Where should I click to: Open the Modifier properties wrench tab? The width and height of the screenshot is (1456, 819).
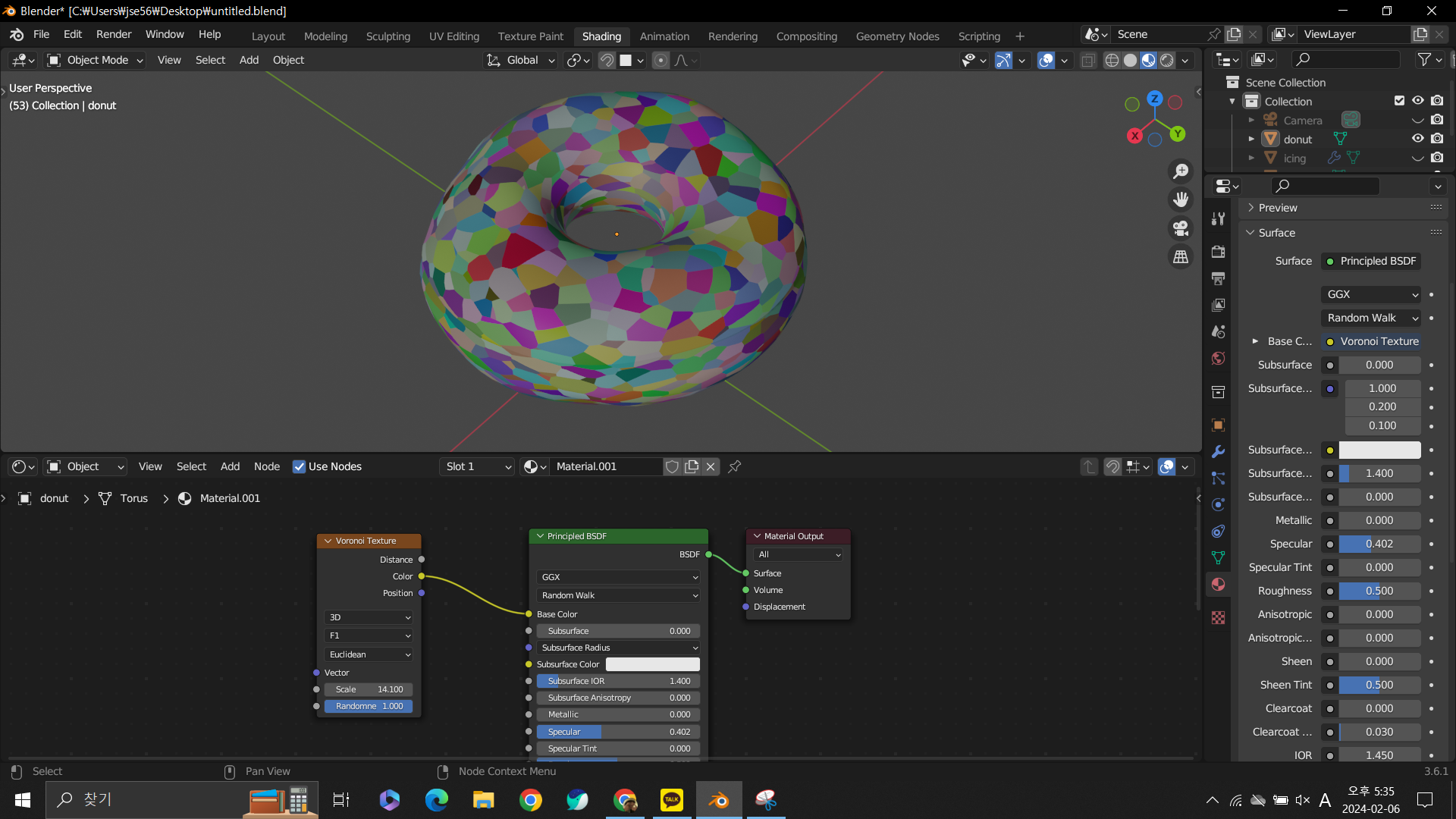click(1218, 452)
